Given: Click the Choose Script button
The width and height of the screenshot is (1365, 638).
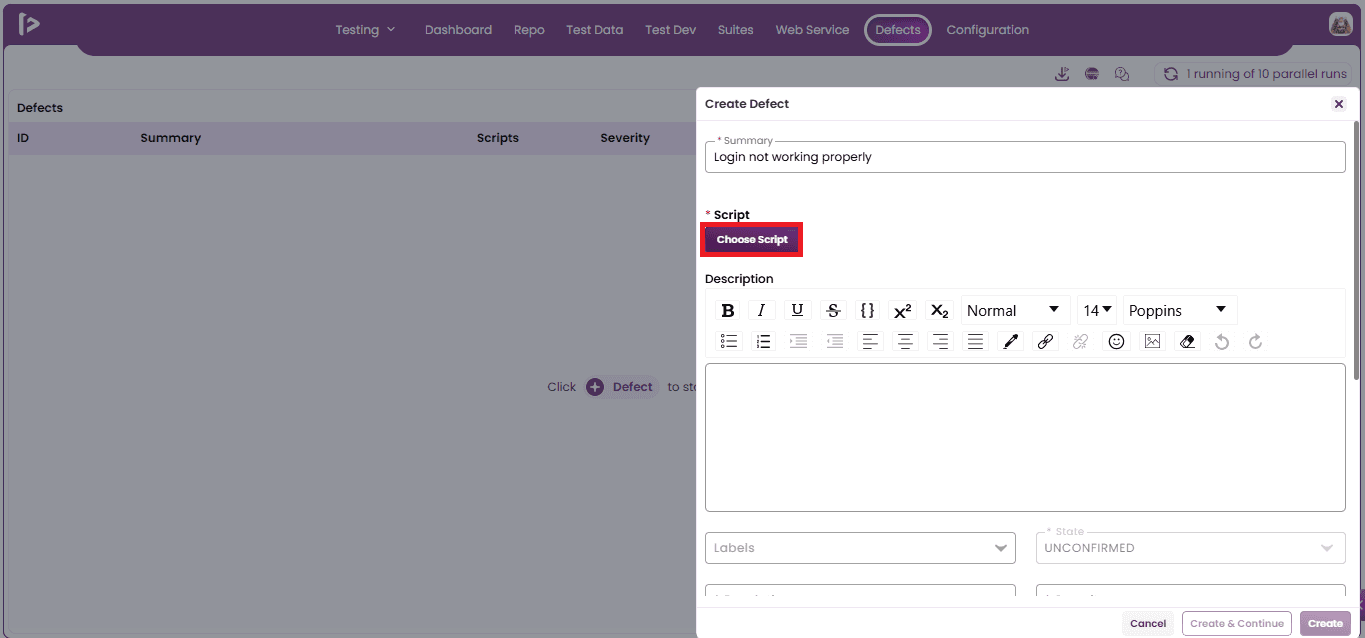Looking at the screenshot, I should click(x=752, y=240).
